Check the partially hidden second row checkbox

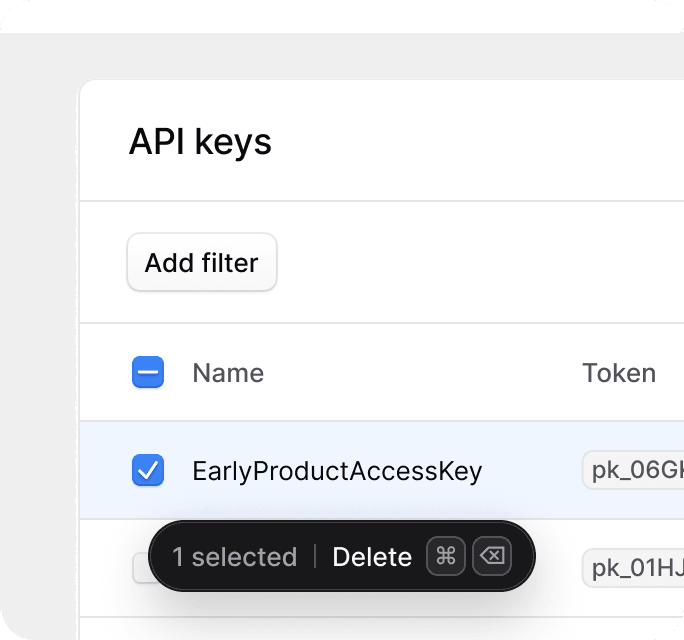[140, 568]
